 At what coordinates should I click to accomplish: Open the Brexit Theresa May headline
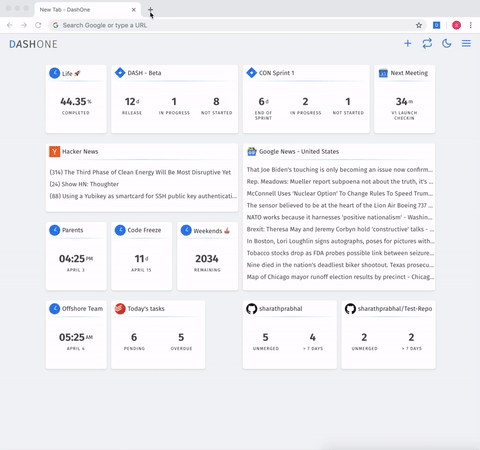340,229
